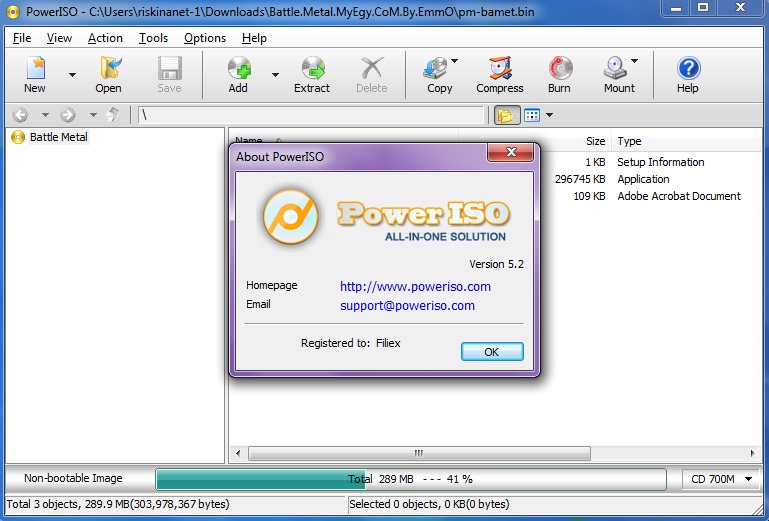This screenshot has height=521, width=769.
Task: Open the CD 700M media dropdown
Action: 721,479
